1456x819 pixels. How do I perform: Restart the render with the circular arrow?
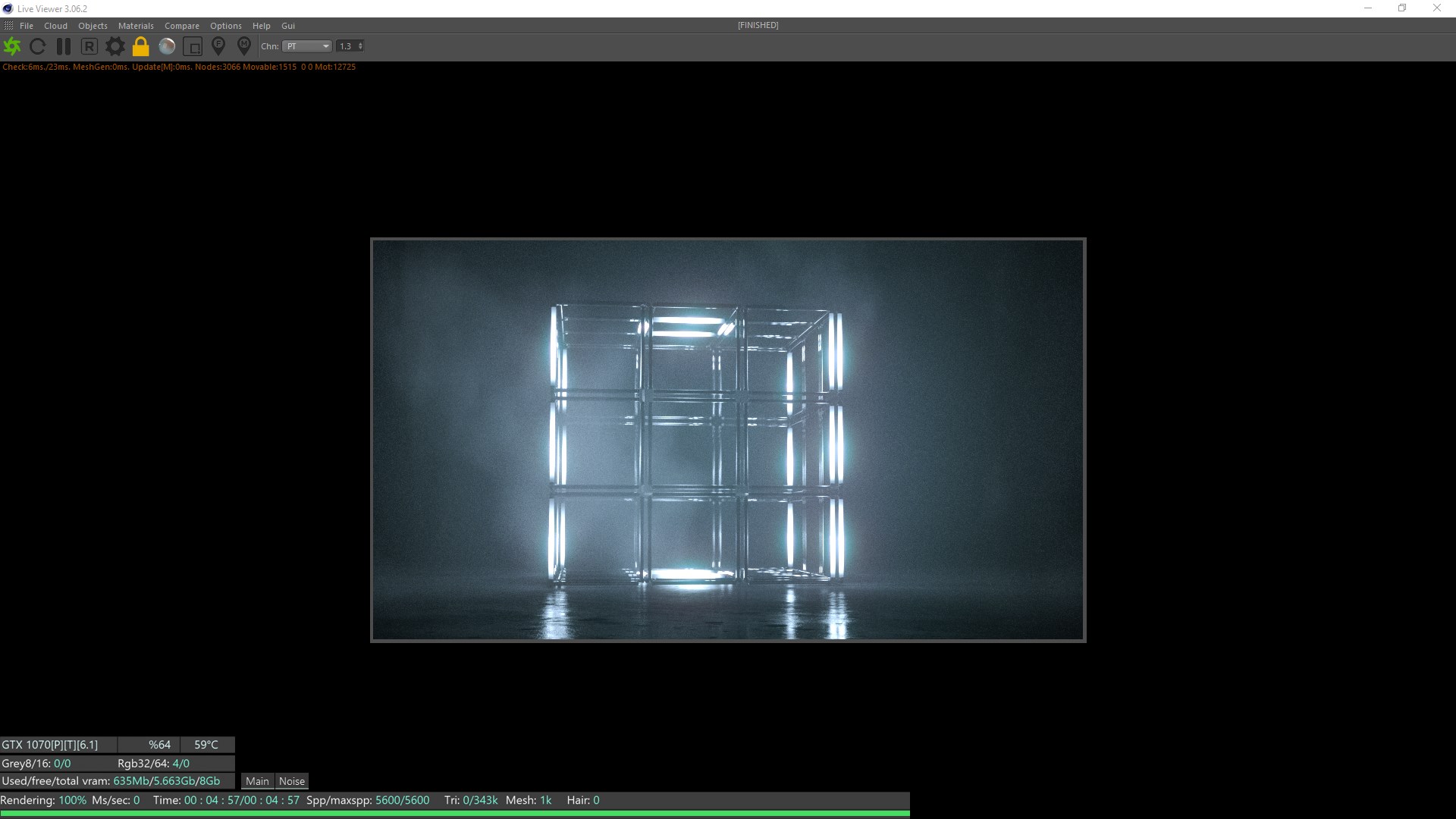(37, 46)
